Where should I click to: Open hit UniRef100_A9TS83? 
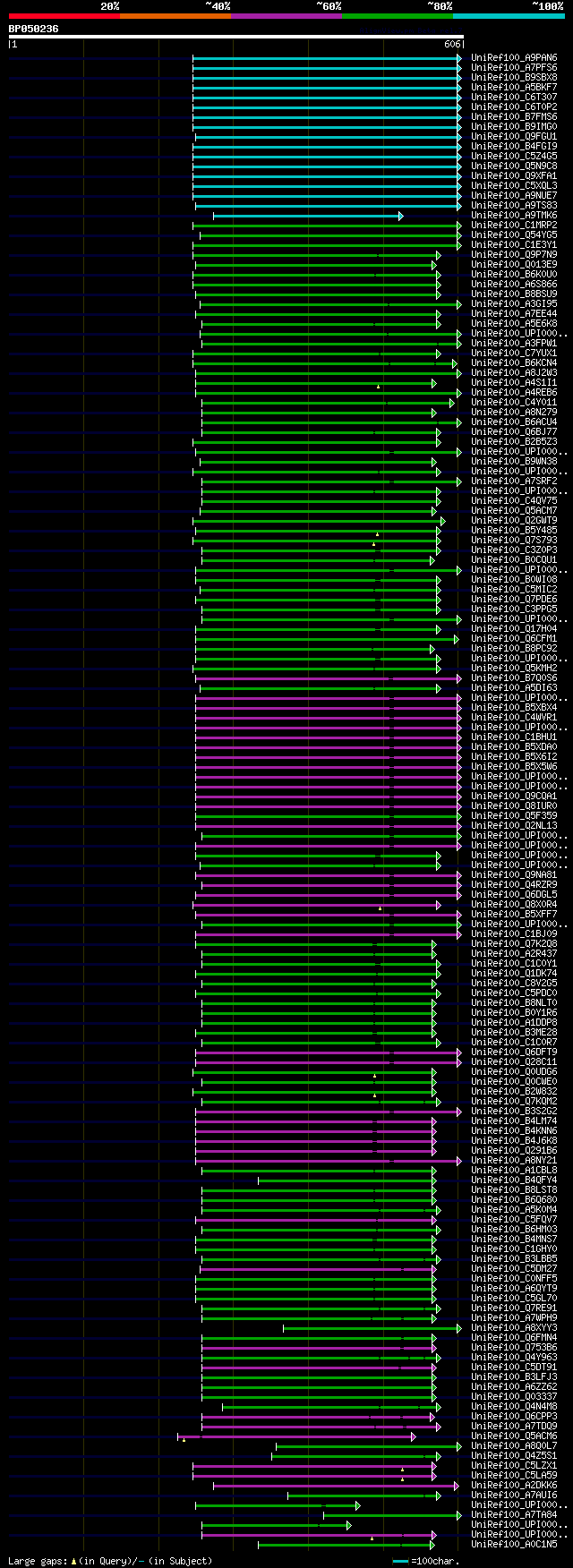[x=514, y=205]
